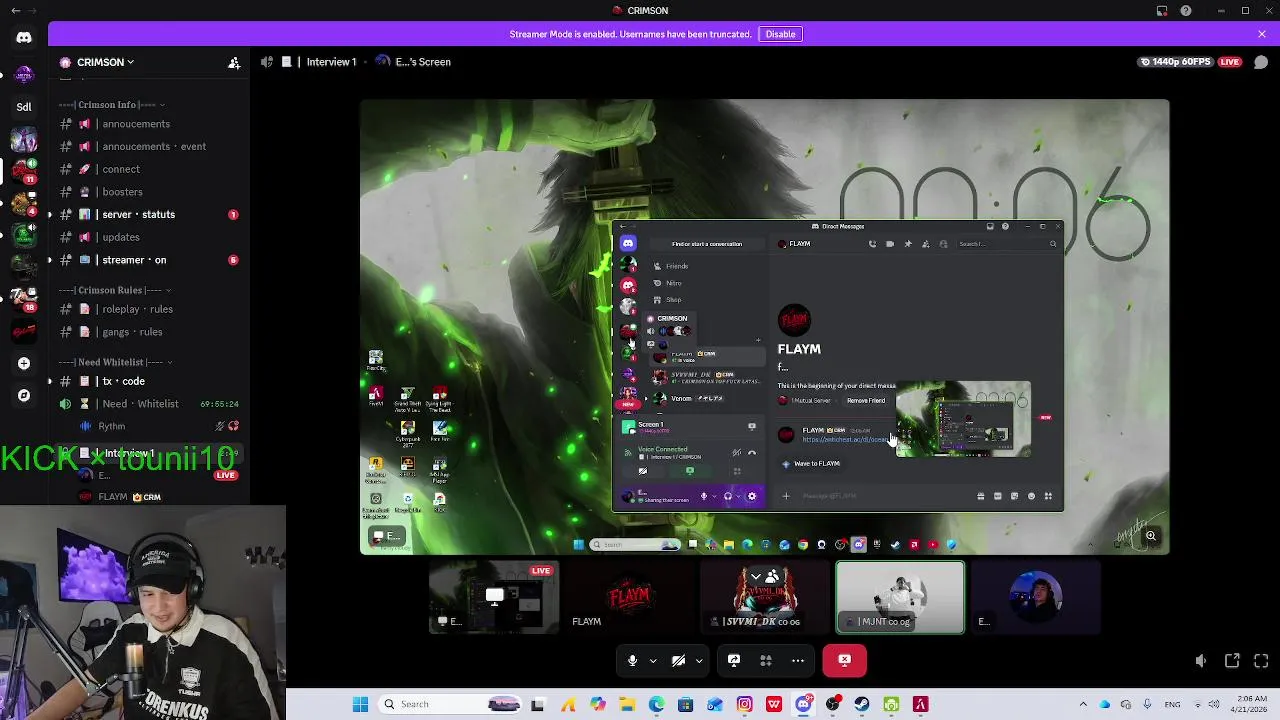The width and height of the screenshot is (1280, 720).
Task: Disconnect from the voice call
Action: [x=845, y=661]
